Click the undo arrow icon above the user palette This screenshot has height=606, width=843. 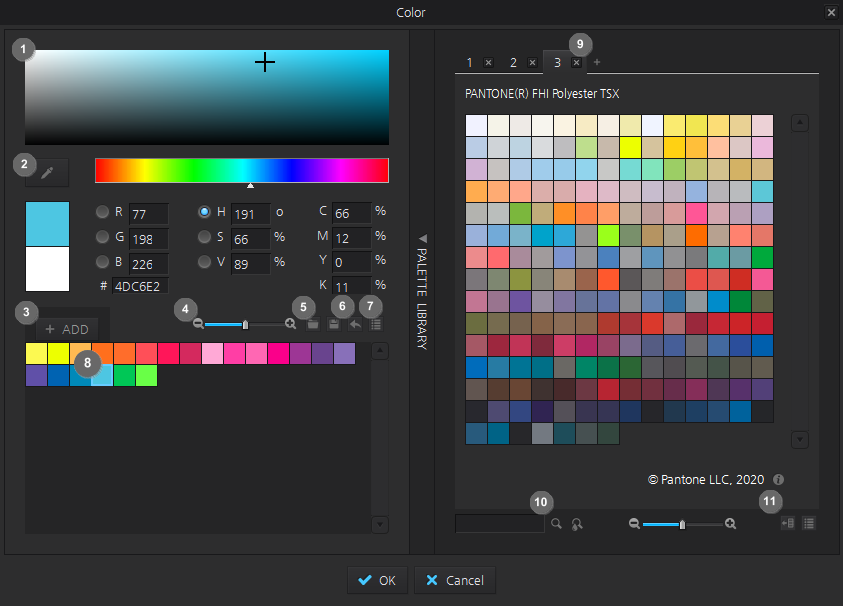point(355,324)
